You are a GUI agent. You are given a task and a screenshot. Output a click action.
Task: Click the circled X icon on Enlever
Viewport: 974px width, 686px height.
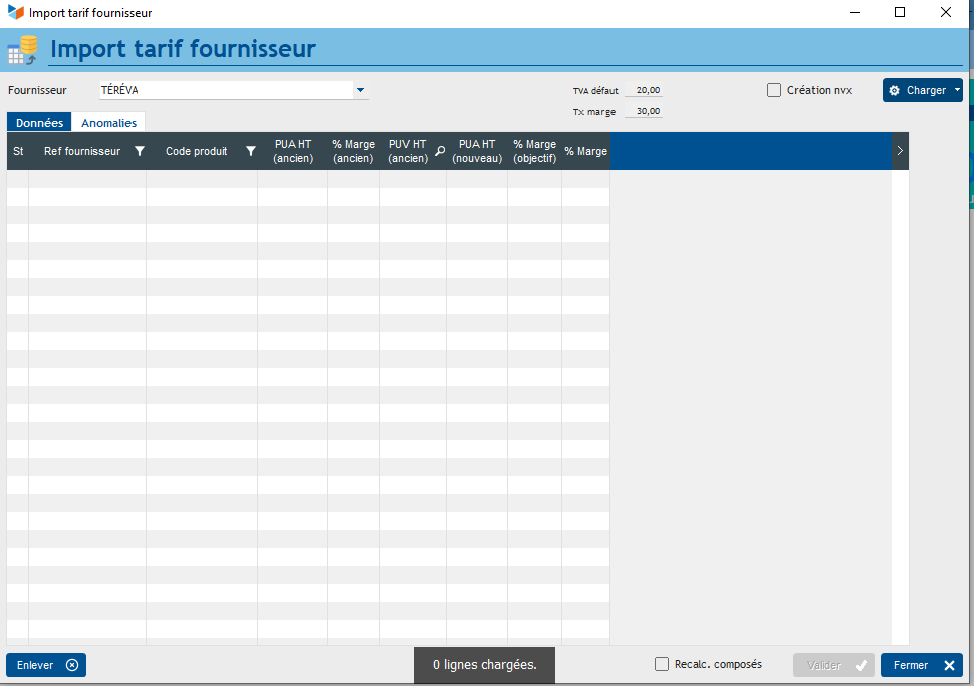[72, 665]
